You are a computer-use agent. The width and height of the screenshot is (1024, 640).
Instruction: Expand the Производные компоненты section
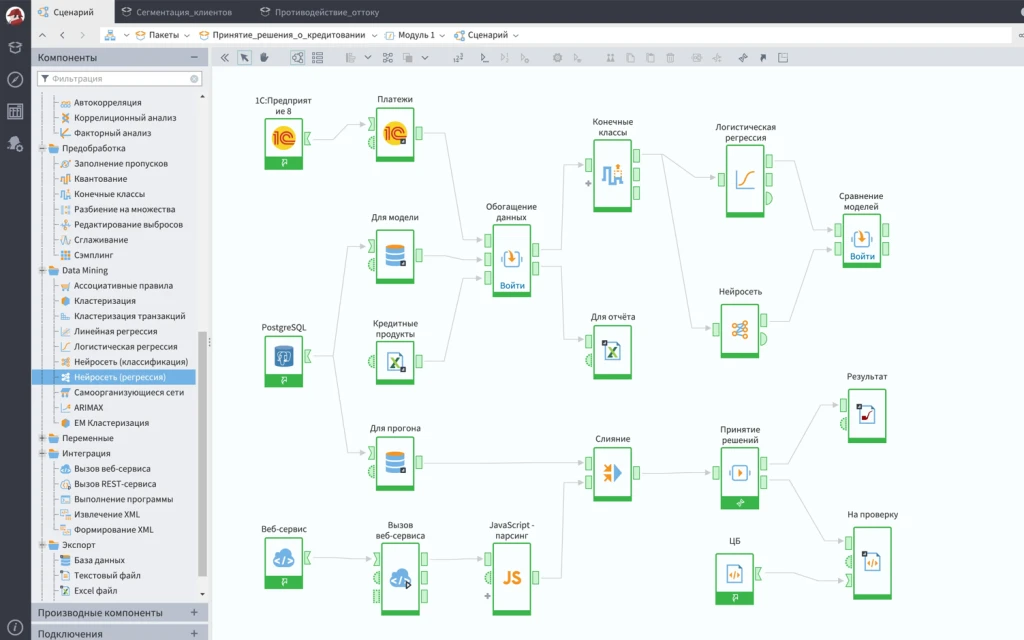point(194,612)
